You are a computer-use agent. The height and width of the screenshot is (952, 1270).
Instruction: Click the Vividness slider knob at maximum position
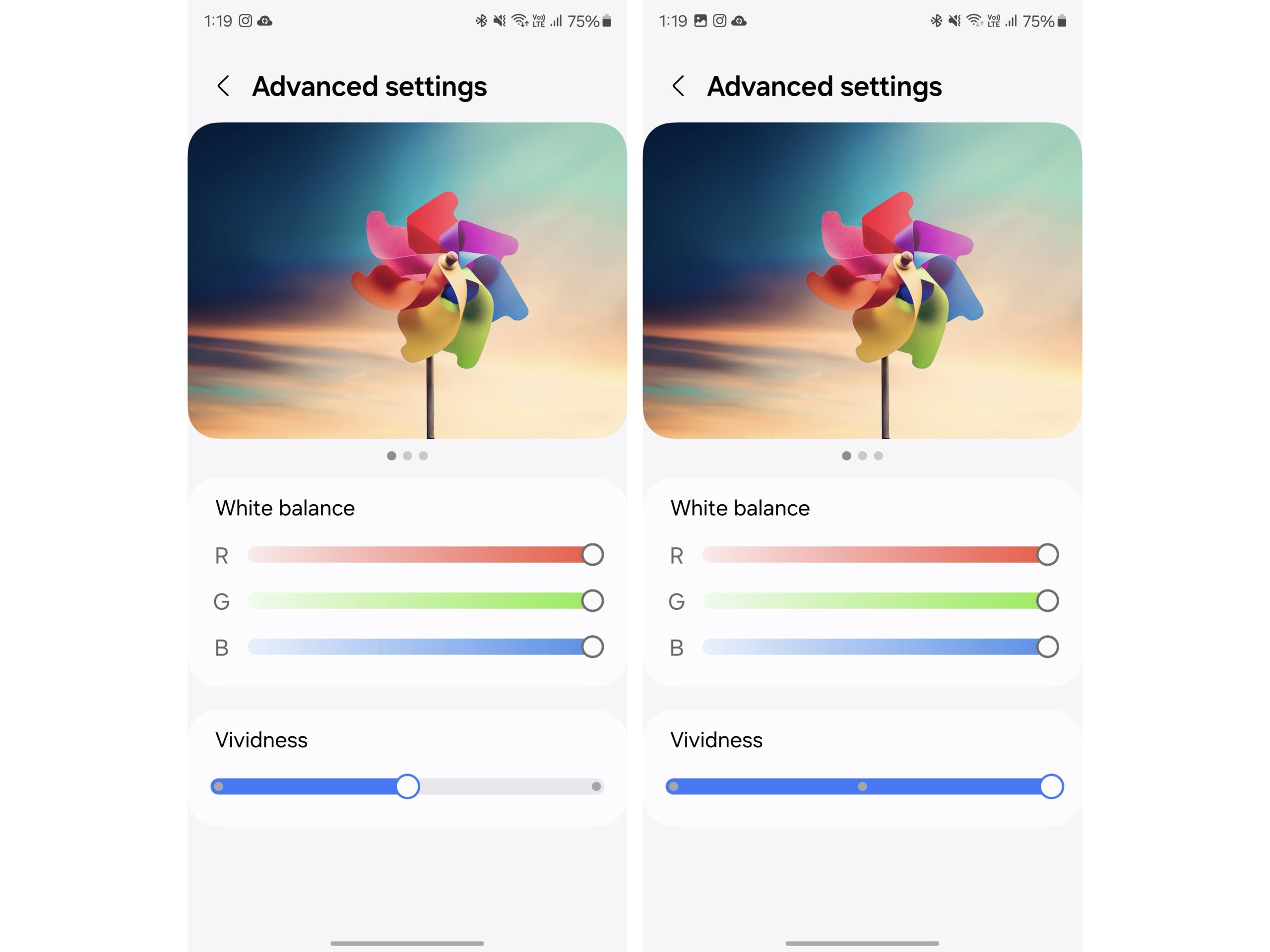point(1052,786)
